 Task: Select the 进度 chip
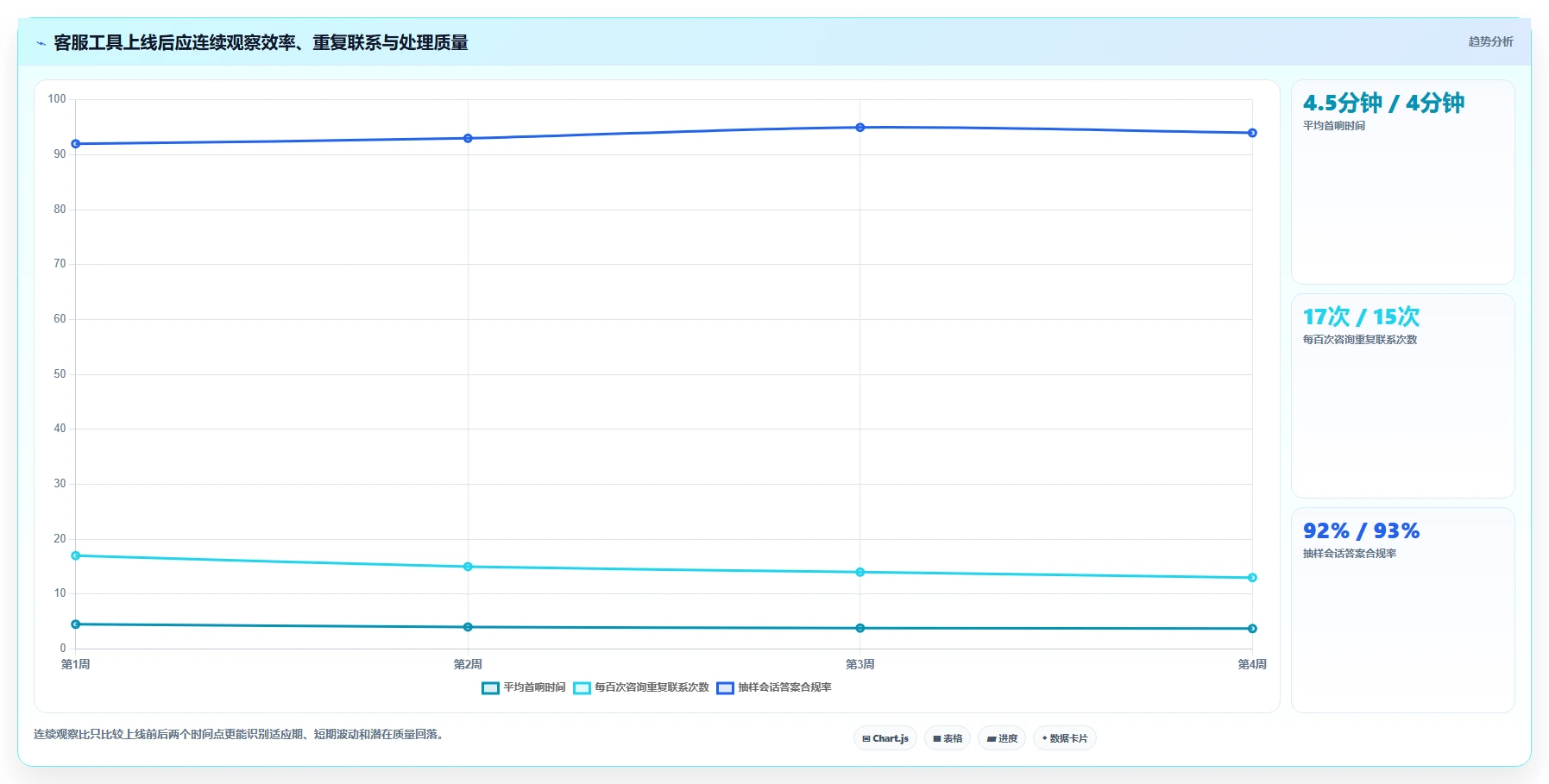click(1002, 738)
